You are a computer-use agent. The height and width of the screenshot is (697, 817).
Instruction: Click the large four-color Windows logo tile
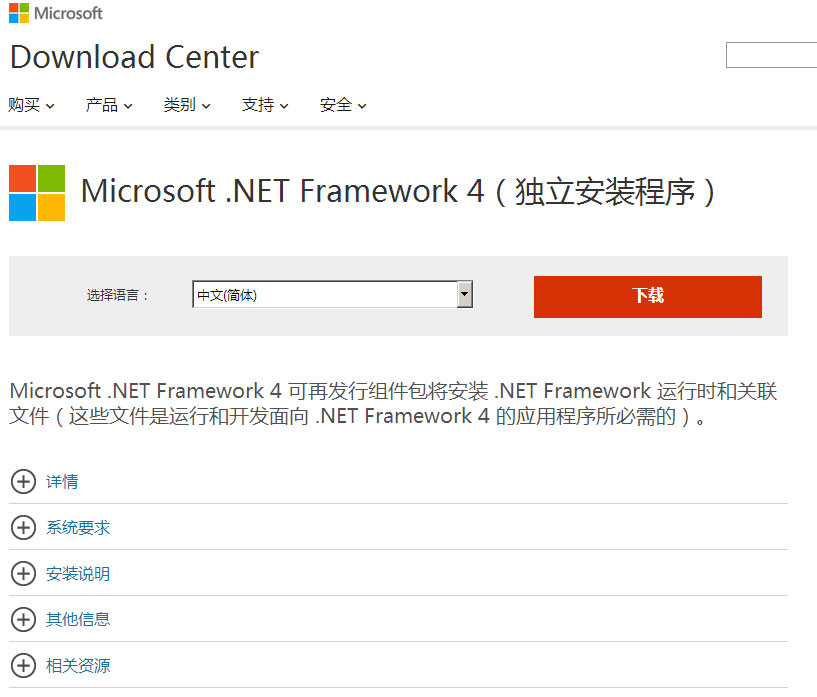tap(37, 193)
